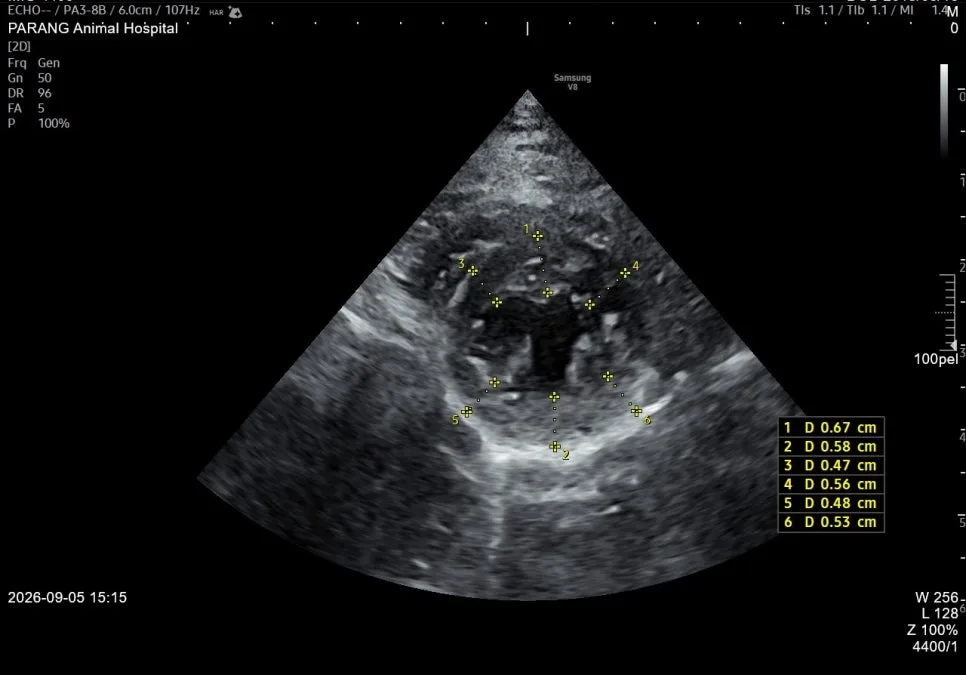Select measurement result 1 D 0.67 cm

[x=831, y=427]
